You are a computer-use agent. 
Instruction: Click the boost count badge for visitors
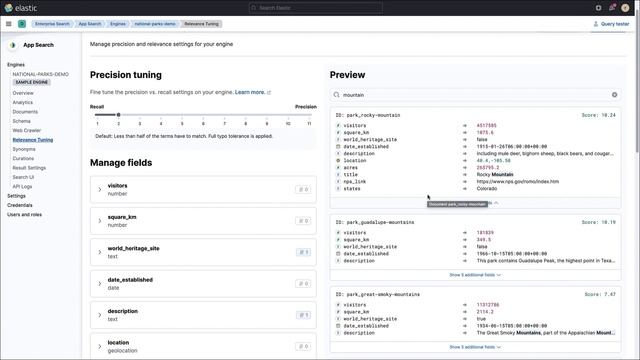click(303, 189)
